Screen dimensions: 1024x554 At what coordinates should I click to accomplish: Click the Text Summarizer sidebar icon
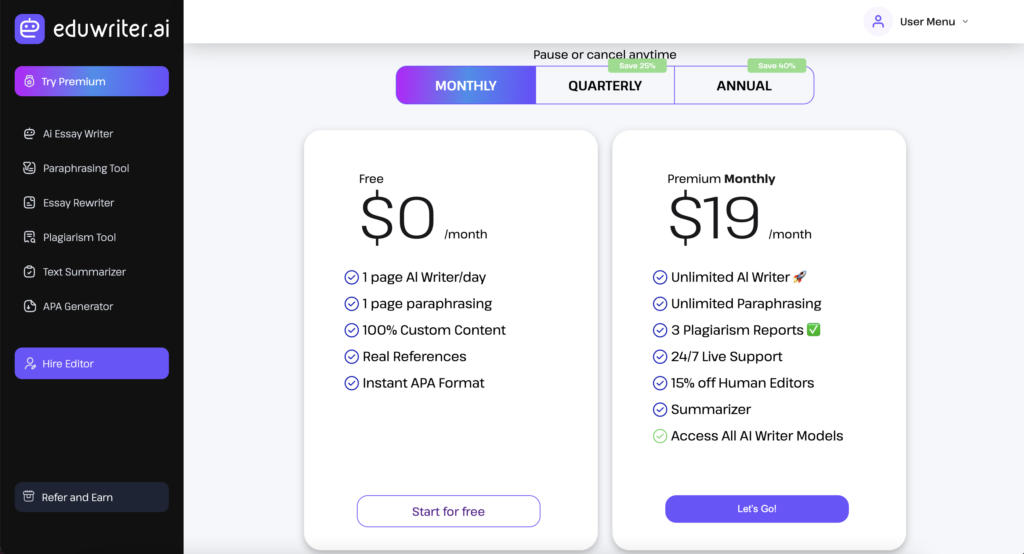[x=29, y=272]
